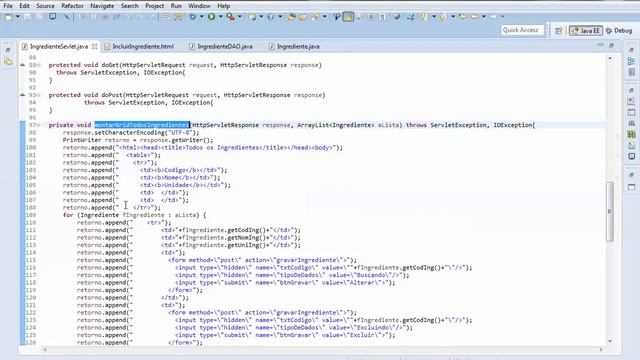Screen dimensions: 640x360
Task: Click into the Quick Access field
Action: pos(522,30)
